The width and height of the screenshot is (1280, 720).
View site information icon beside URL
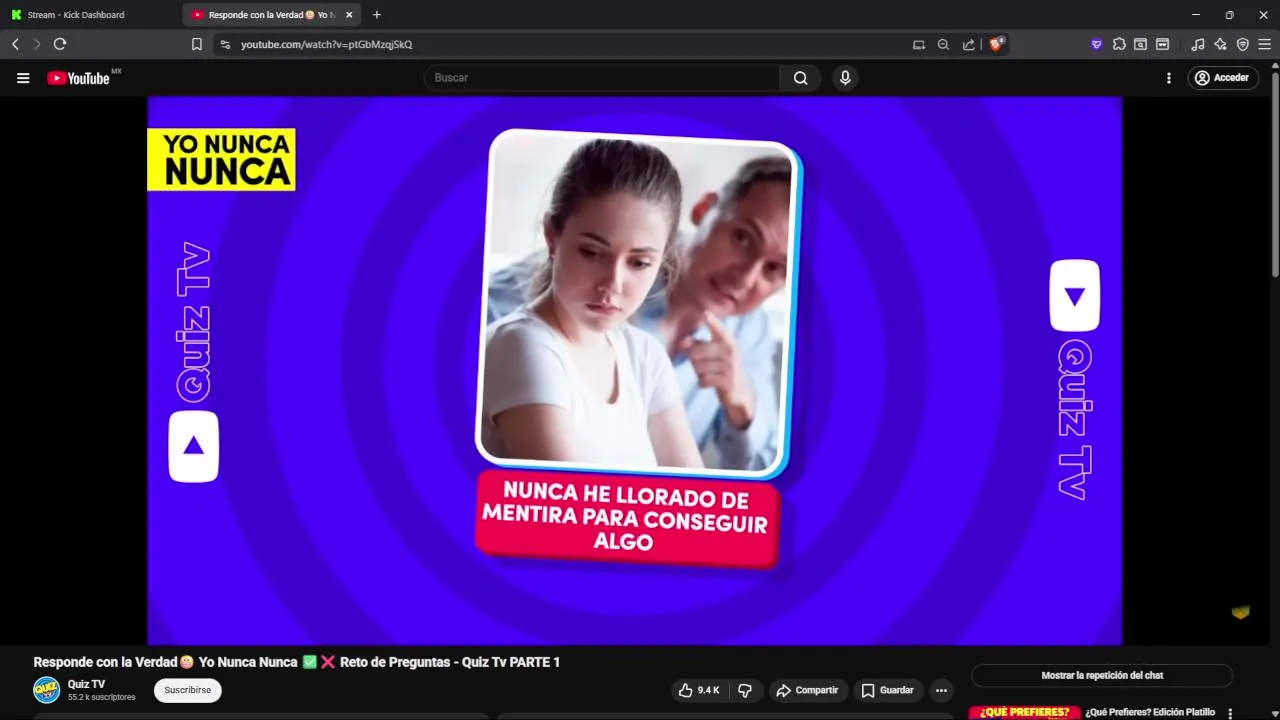click(225, 44)
